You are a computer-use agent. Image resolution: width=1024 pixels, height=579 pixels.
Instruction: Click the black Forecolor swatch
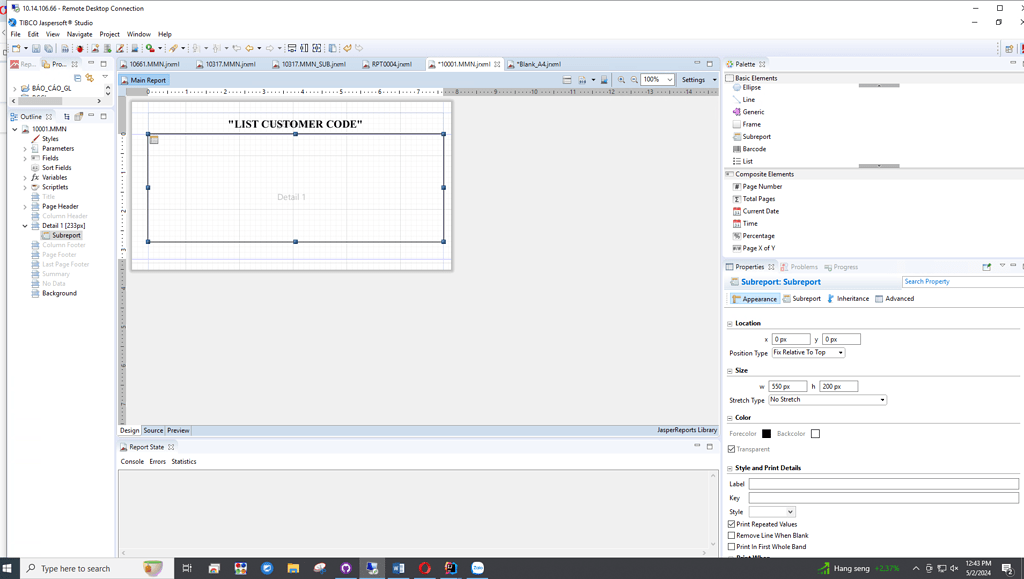766,433
